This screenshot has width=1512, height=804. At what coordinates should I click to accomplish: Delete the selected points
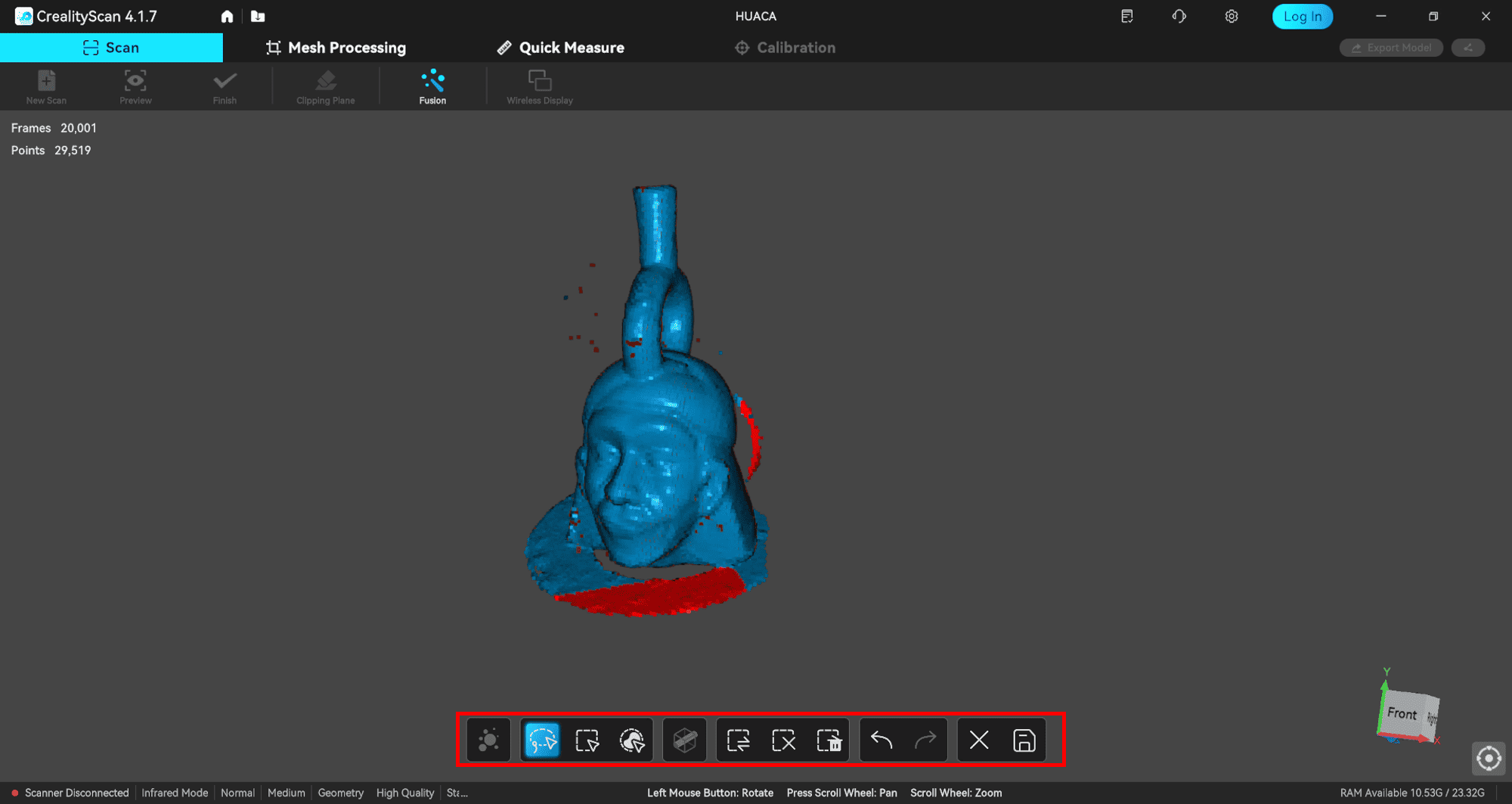point(829,740)
